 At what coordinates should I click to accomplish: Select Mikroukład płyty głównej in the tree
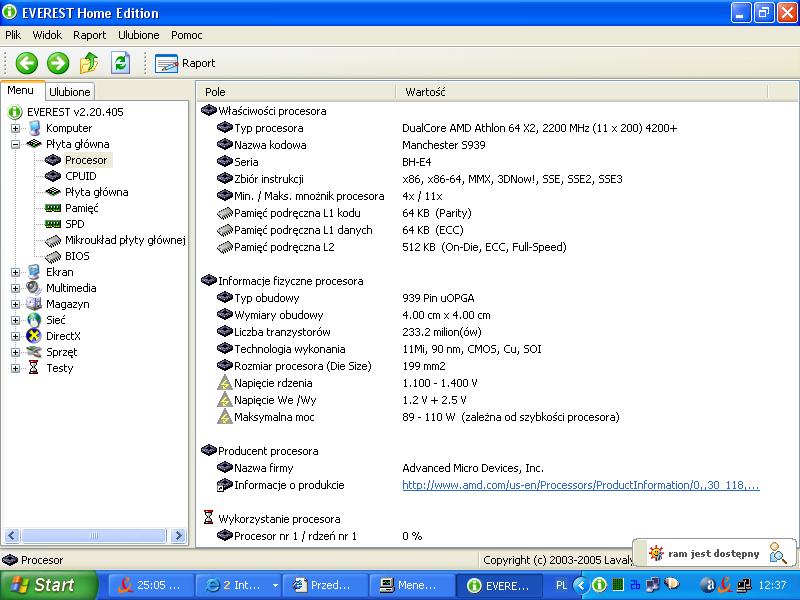(125, 240)
